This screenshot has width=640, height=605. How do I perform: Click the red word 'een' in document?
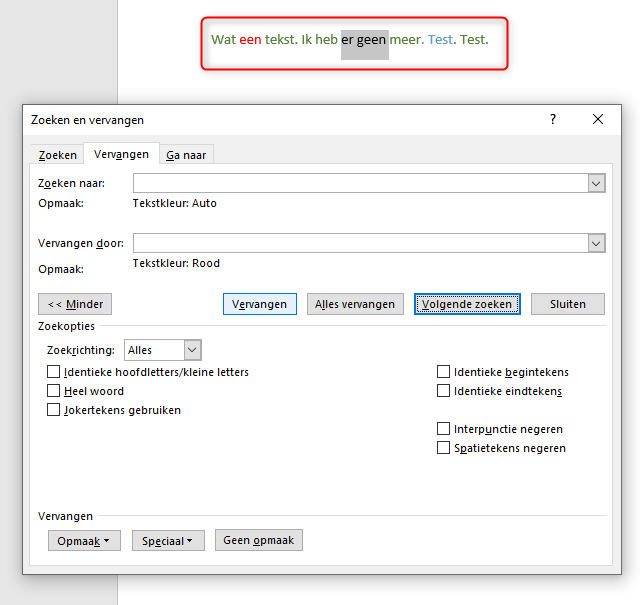250,40
